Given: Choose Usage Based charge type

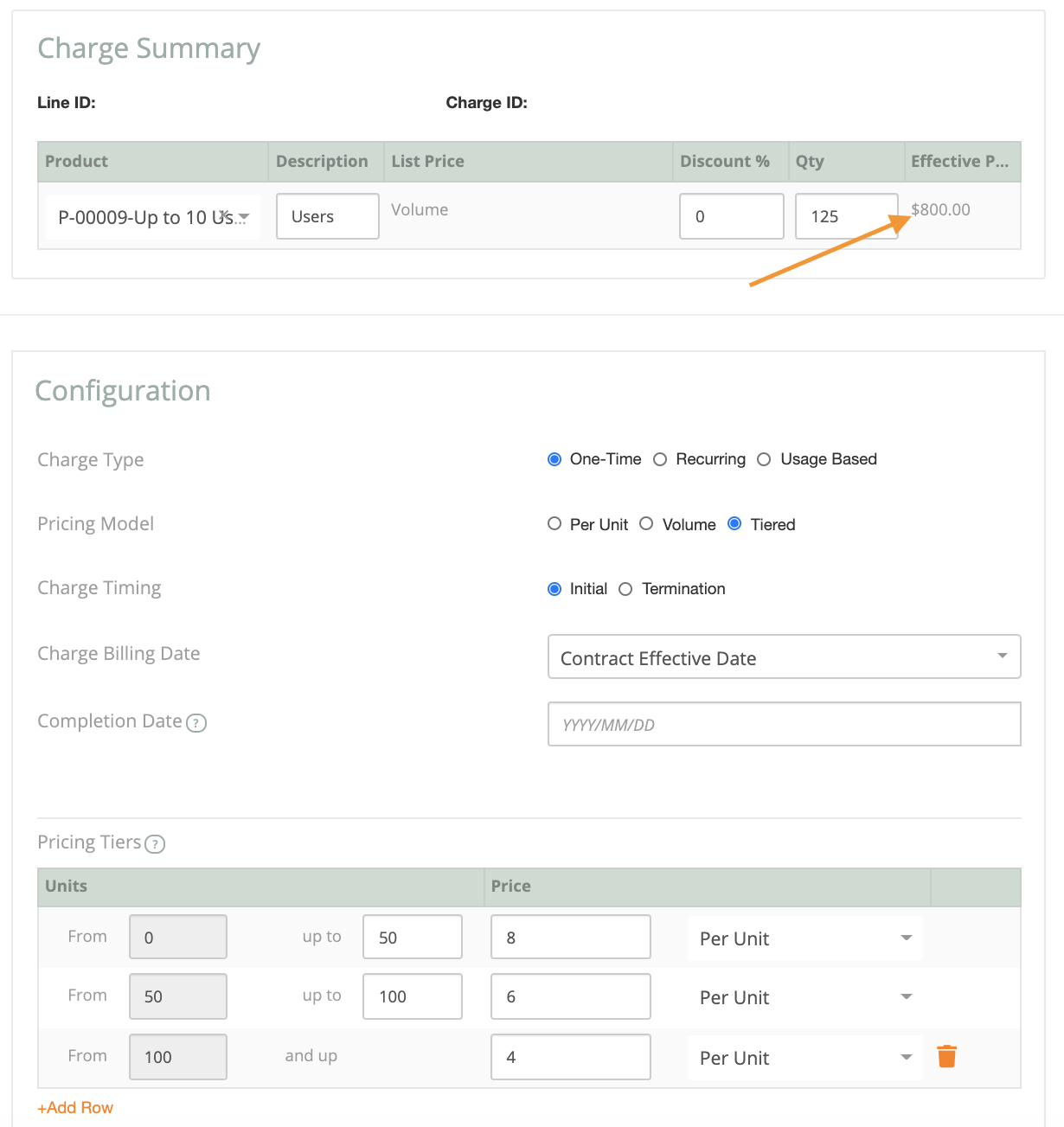Looking at the screenshot, I should 764,459.
